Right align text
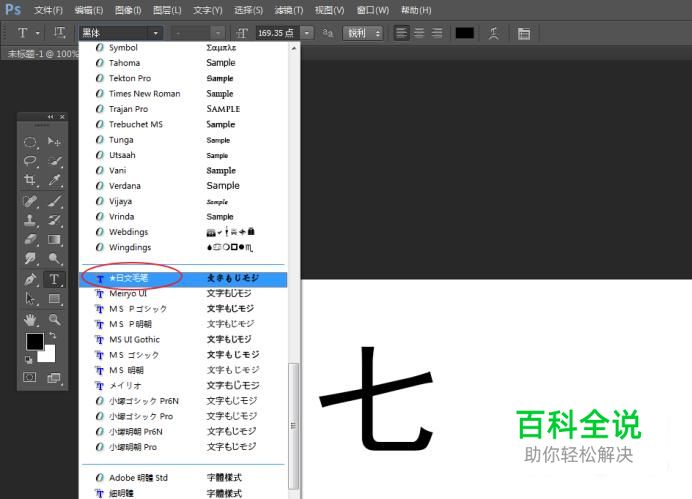Viewport: 692px width, 499px height. 437,33
